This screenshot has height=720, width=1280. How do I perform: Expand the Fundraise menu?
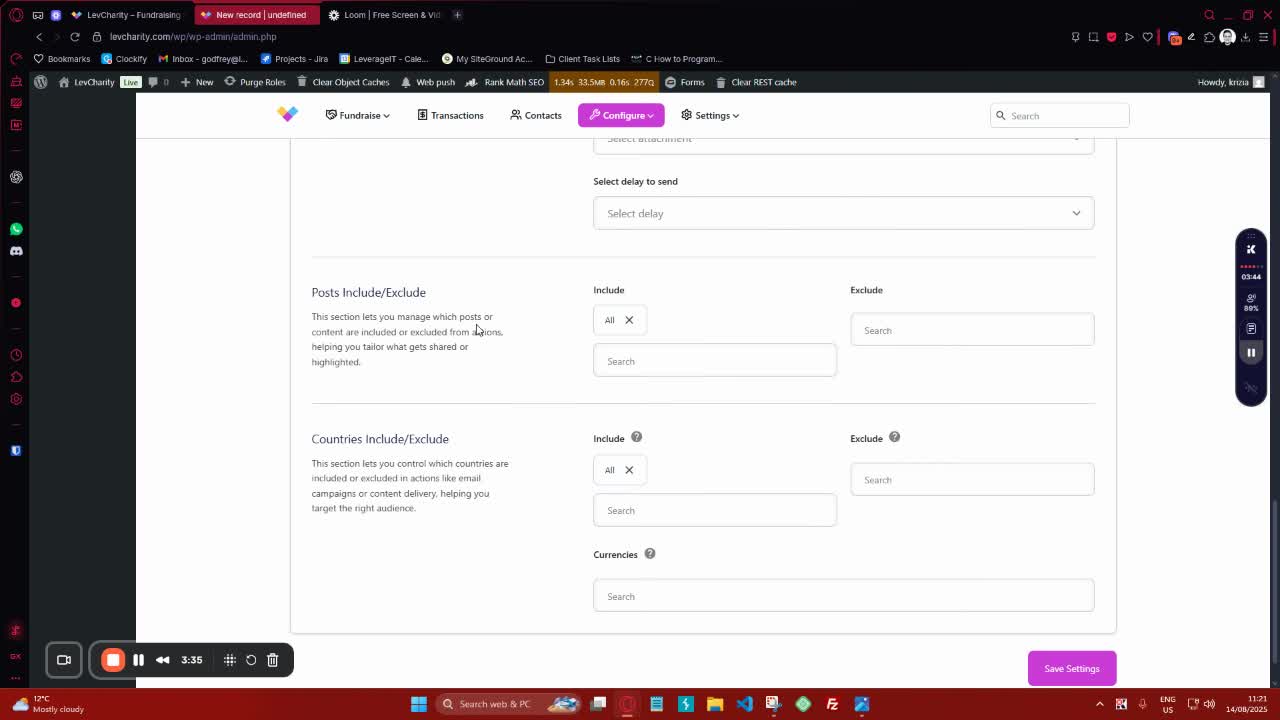[x=357, y=115]
